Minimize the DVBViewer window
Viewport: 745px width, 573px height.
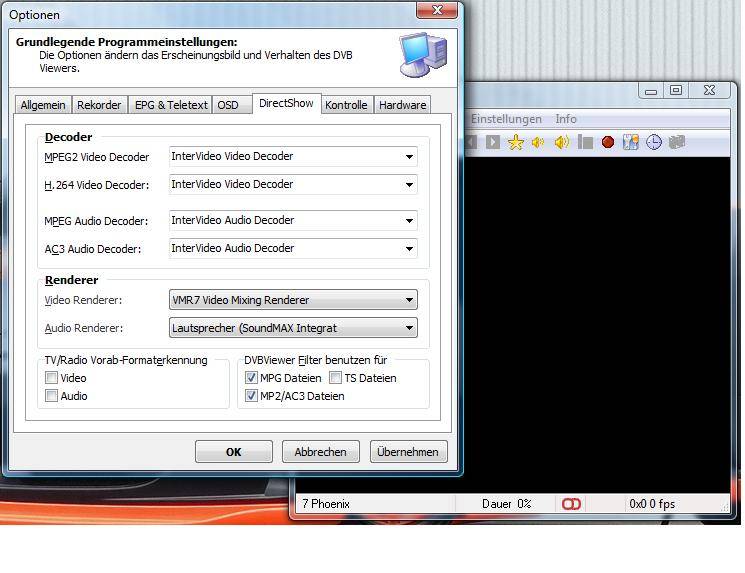[x=651, y=90]
